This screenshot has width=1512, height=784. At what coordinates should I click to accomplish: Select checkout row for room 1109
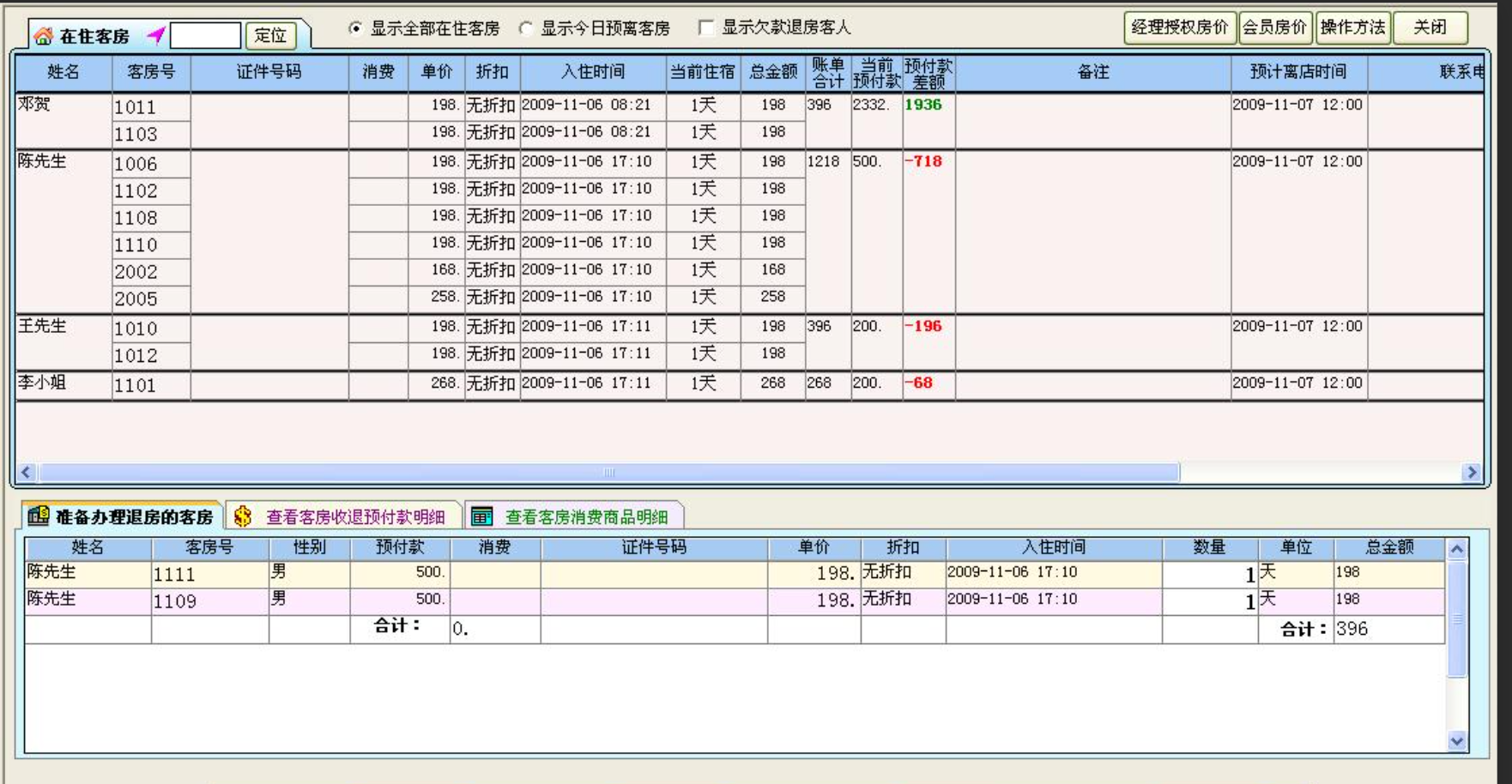pyautogui.click(x=734, y=600)
